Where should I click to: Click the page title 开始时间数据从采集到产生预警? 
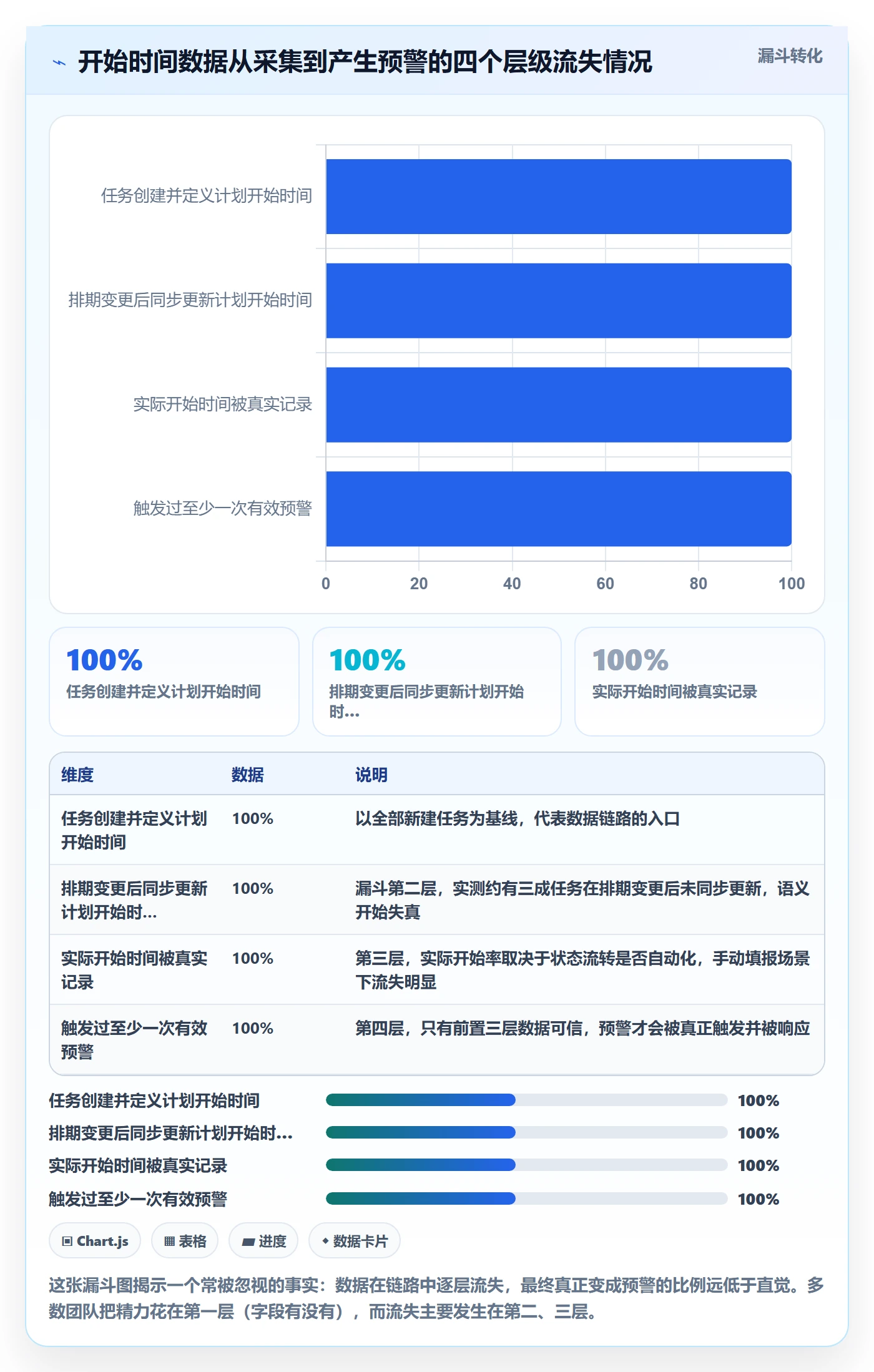365,62
